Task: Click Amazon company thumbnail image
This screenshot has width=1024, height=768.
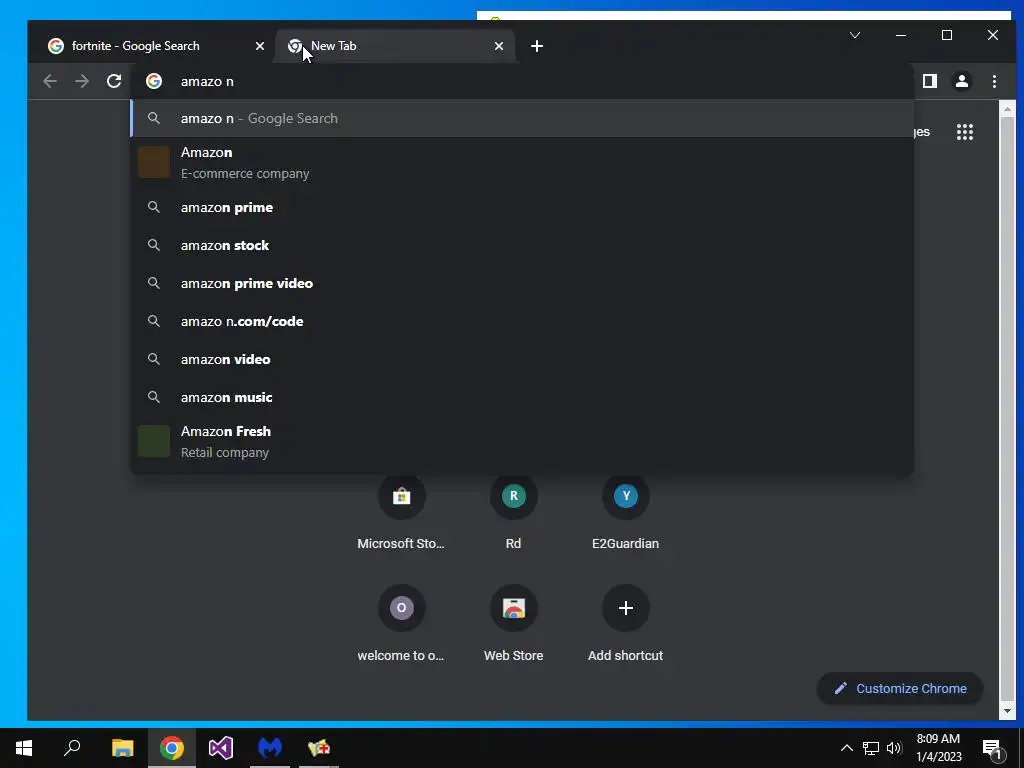Action: tap(154, 162)
